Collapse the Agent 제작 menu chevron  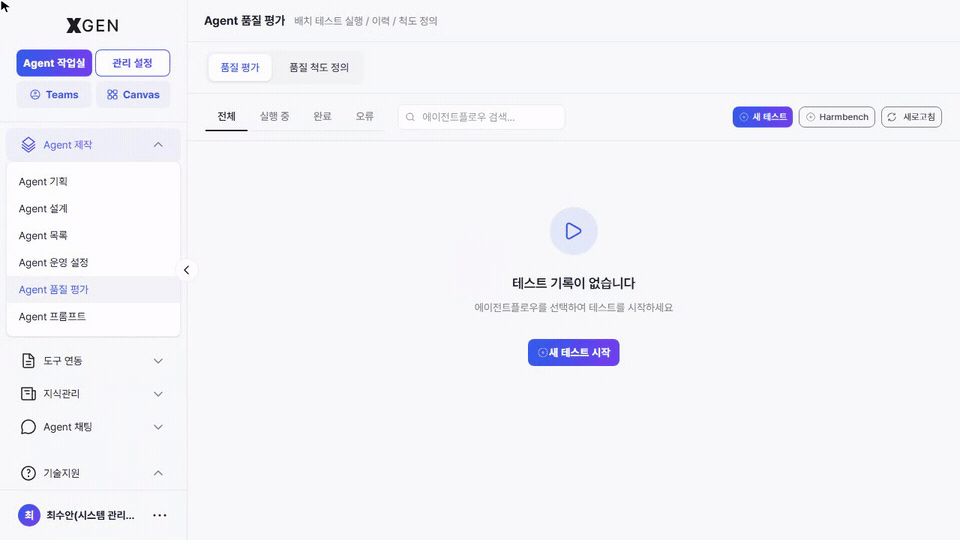[x=158, y=145]
